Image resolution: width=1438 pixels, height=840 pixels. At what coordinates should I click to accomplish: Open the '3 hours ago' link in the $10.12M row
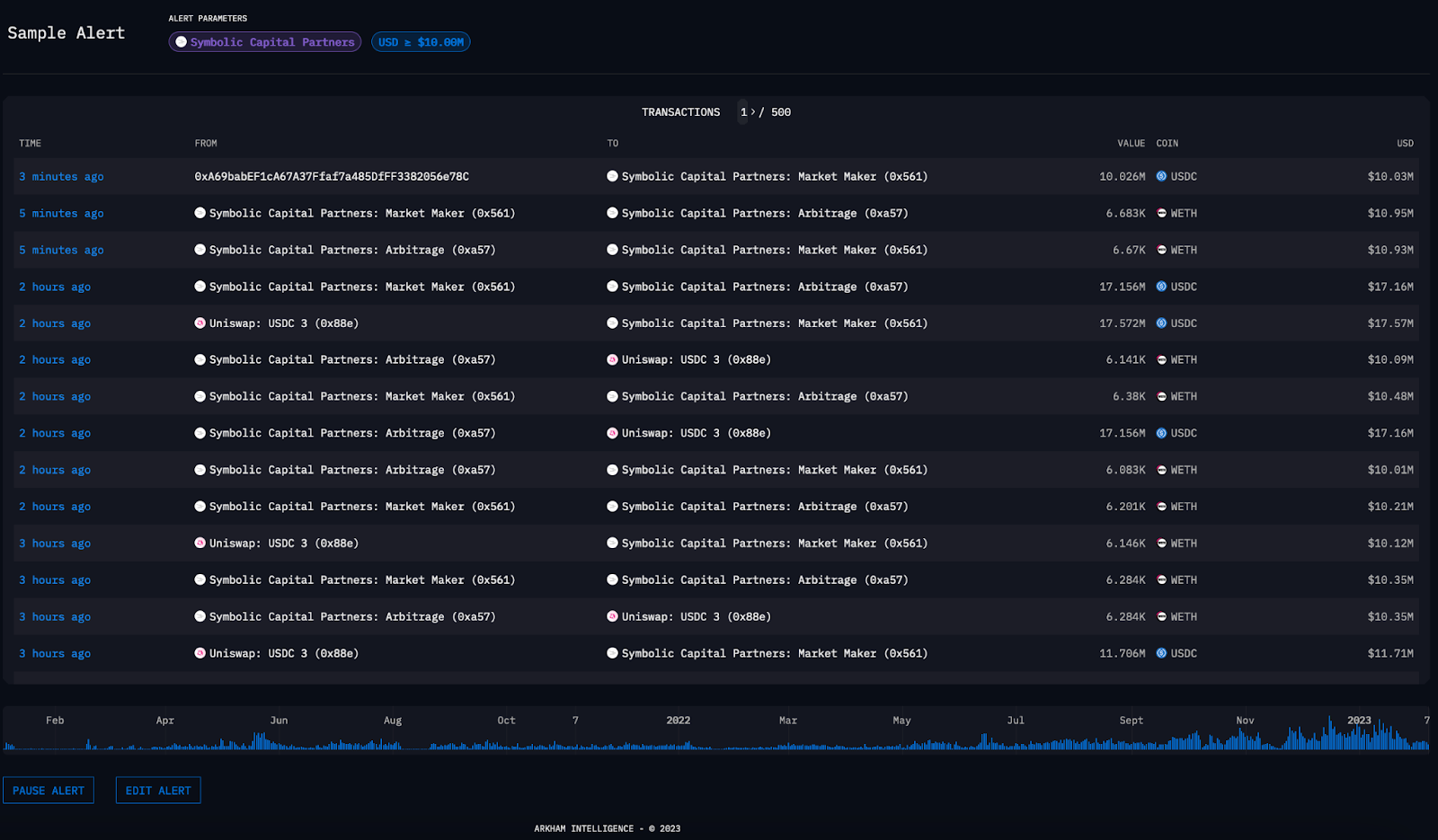point(55,544)
